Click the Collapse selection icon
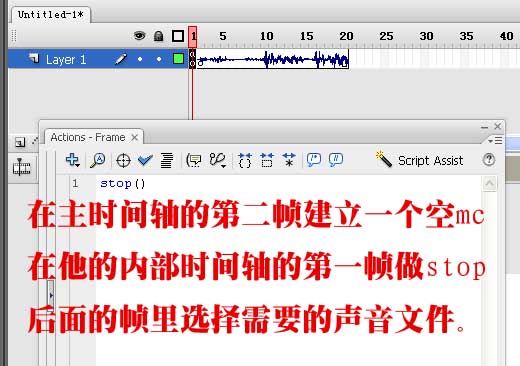This screenshot has width=520, height=366. tap(267, 160)
